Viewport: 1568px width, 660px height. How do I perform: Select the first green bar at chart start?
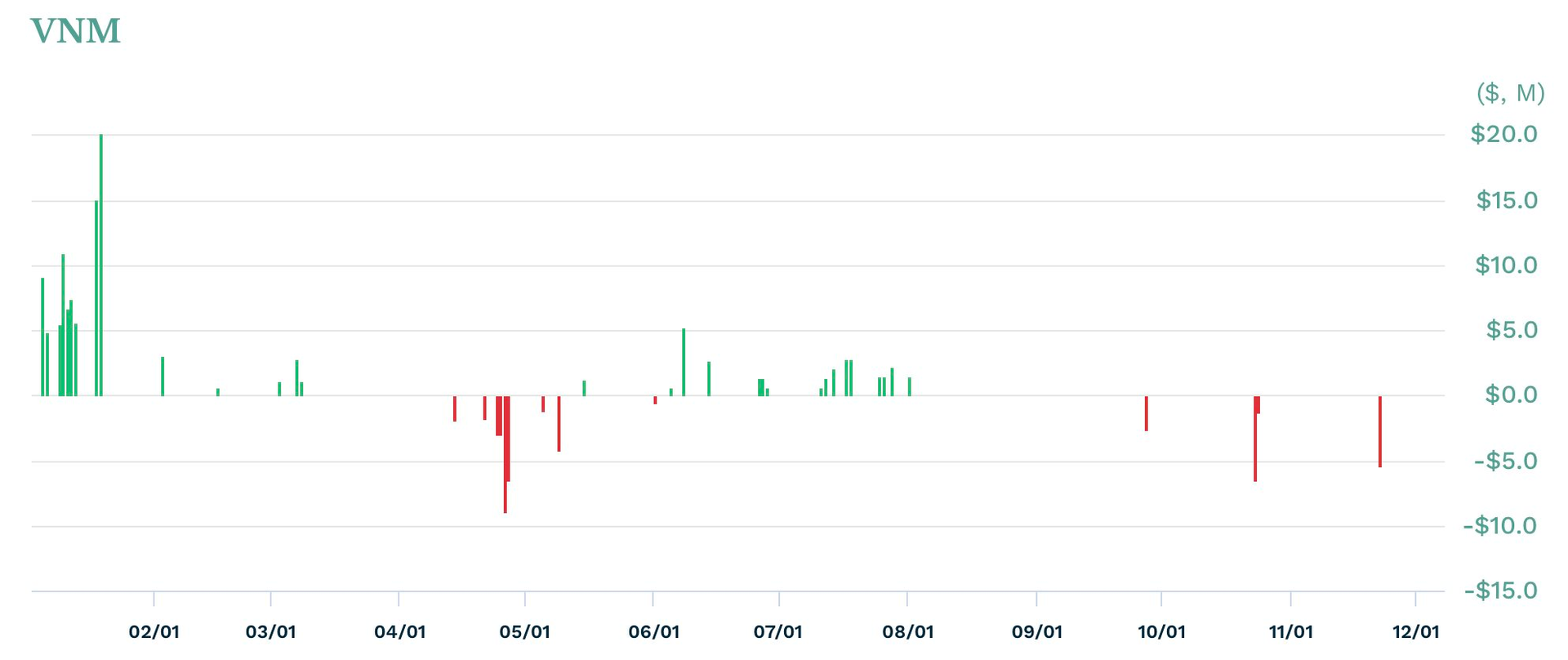[42, 337]
